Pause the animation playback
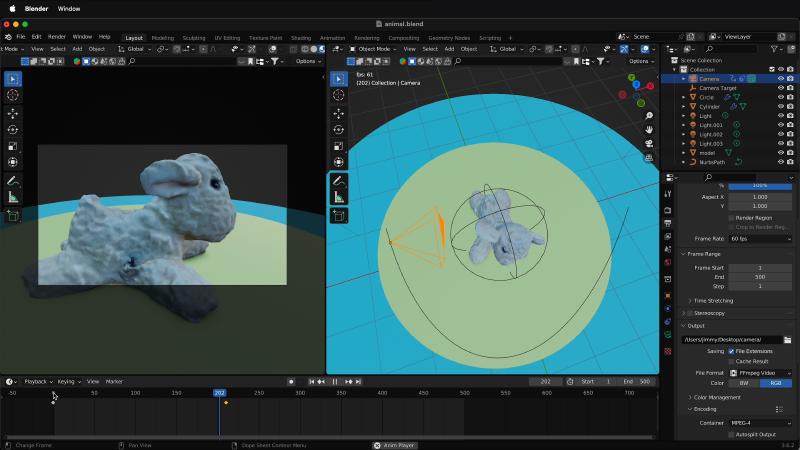800x450 pixels. [335, 382]
